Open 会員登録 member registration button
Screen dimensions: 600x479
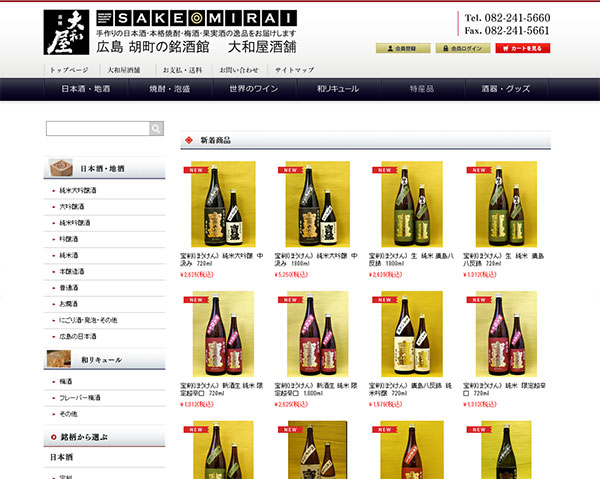[x=403, y=48]
